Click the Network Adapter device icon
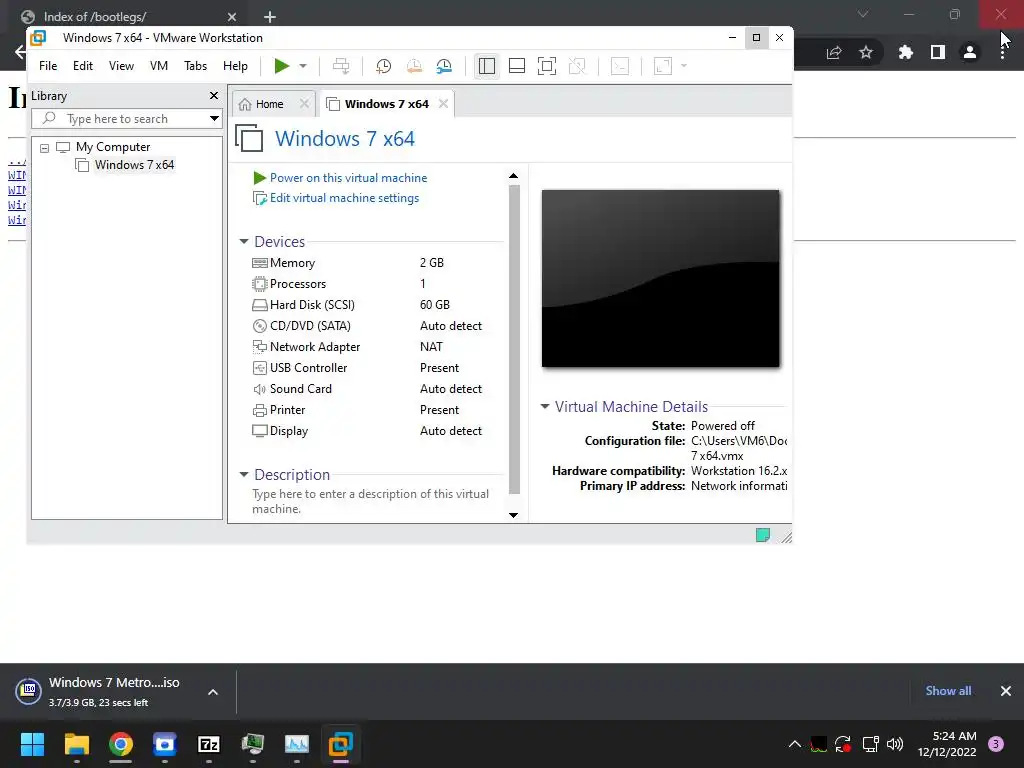This screenshot has height=768, width=1024. coord(259,347)
